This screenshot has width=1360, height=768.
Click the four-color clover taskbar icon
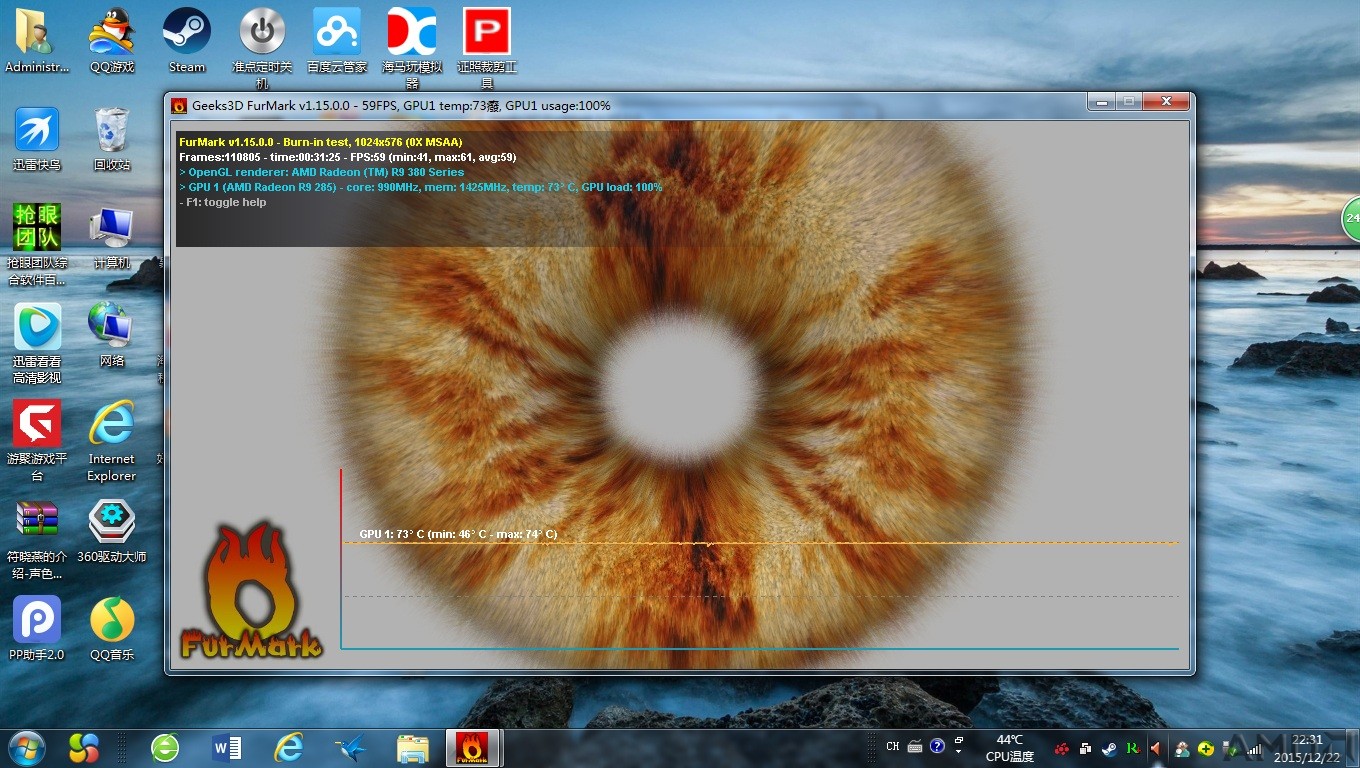pyautogui.click(x=84, y=747)
